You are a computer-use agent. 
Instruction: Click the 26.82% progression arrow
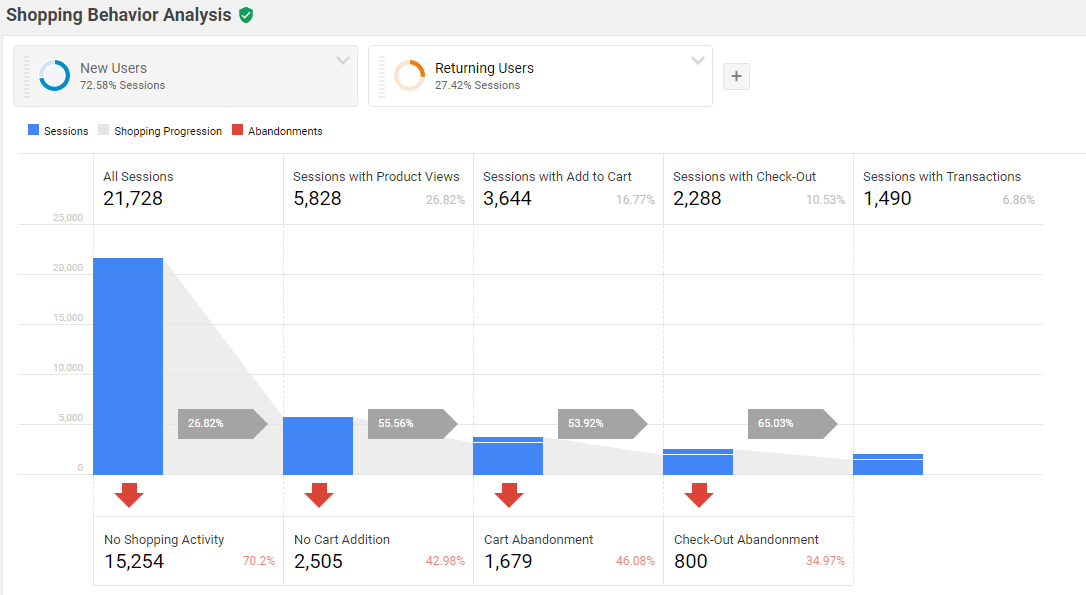220,424
